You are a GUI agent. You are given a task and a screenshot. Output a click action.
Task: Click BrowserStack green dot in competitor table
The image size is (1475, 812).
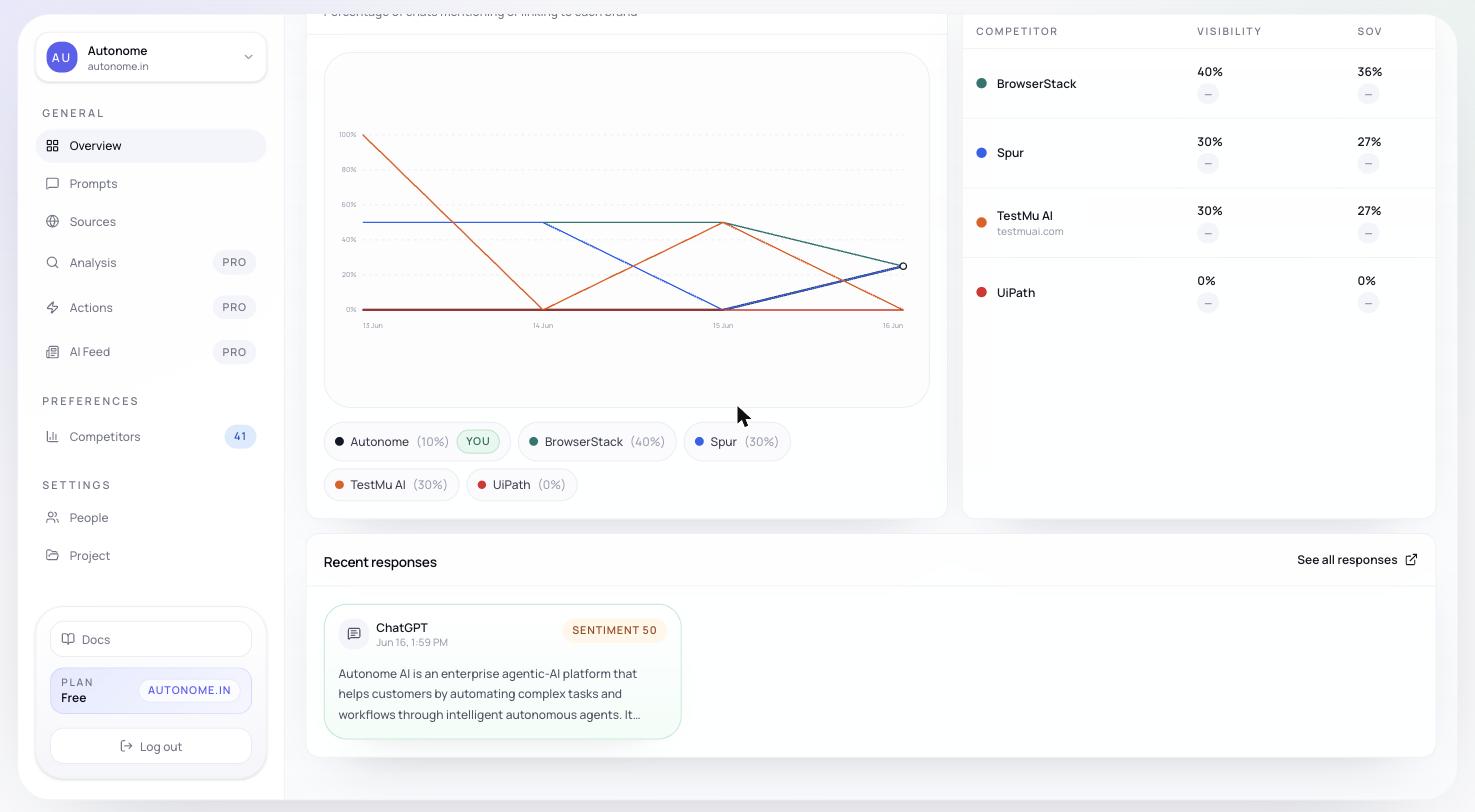(x=981, y=83)
